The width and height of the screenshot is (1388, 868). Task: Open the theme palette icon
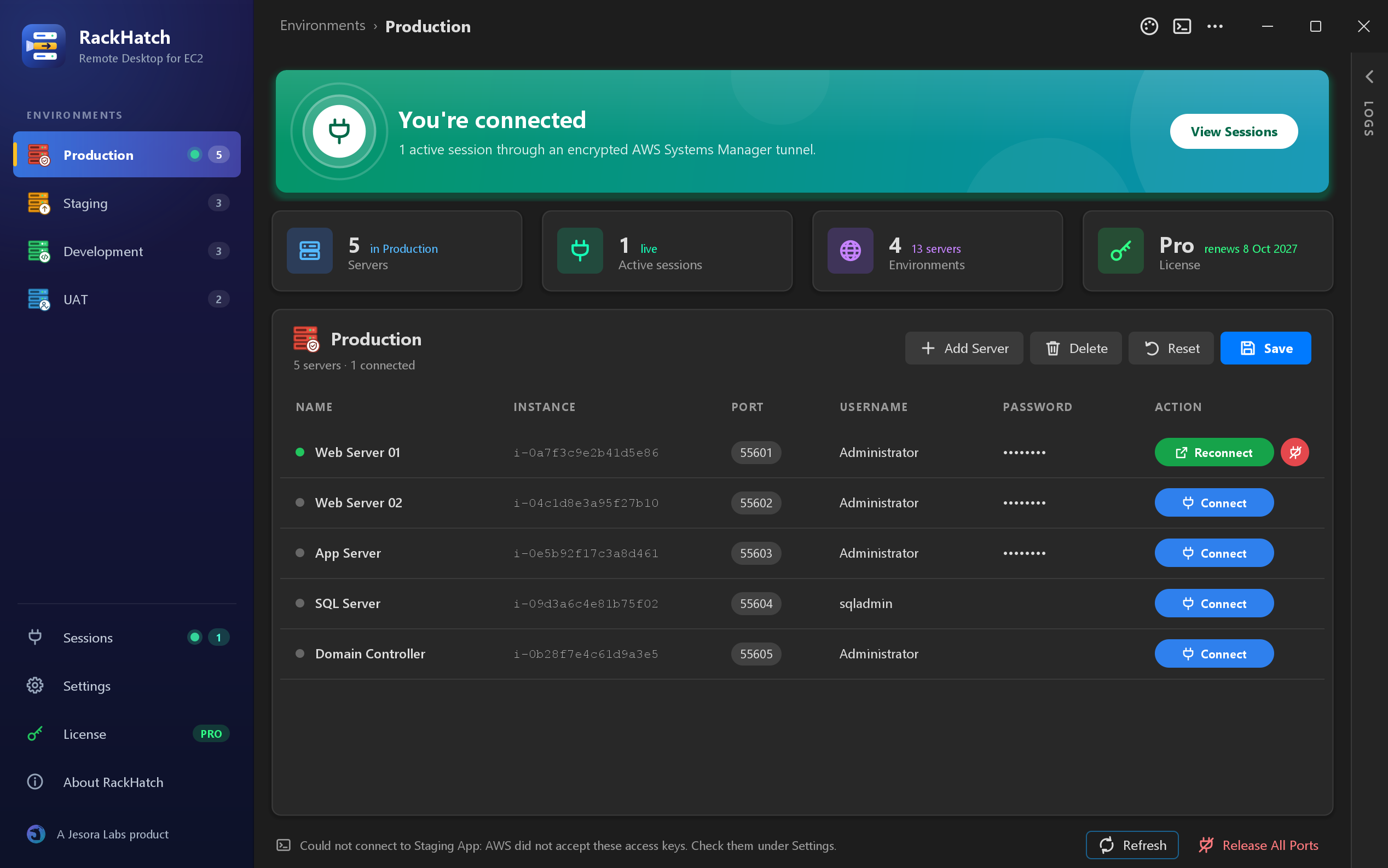pos(1149,26)
